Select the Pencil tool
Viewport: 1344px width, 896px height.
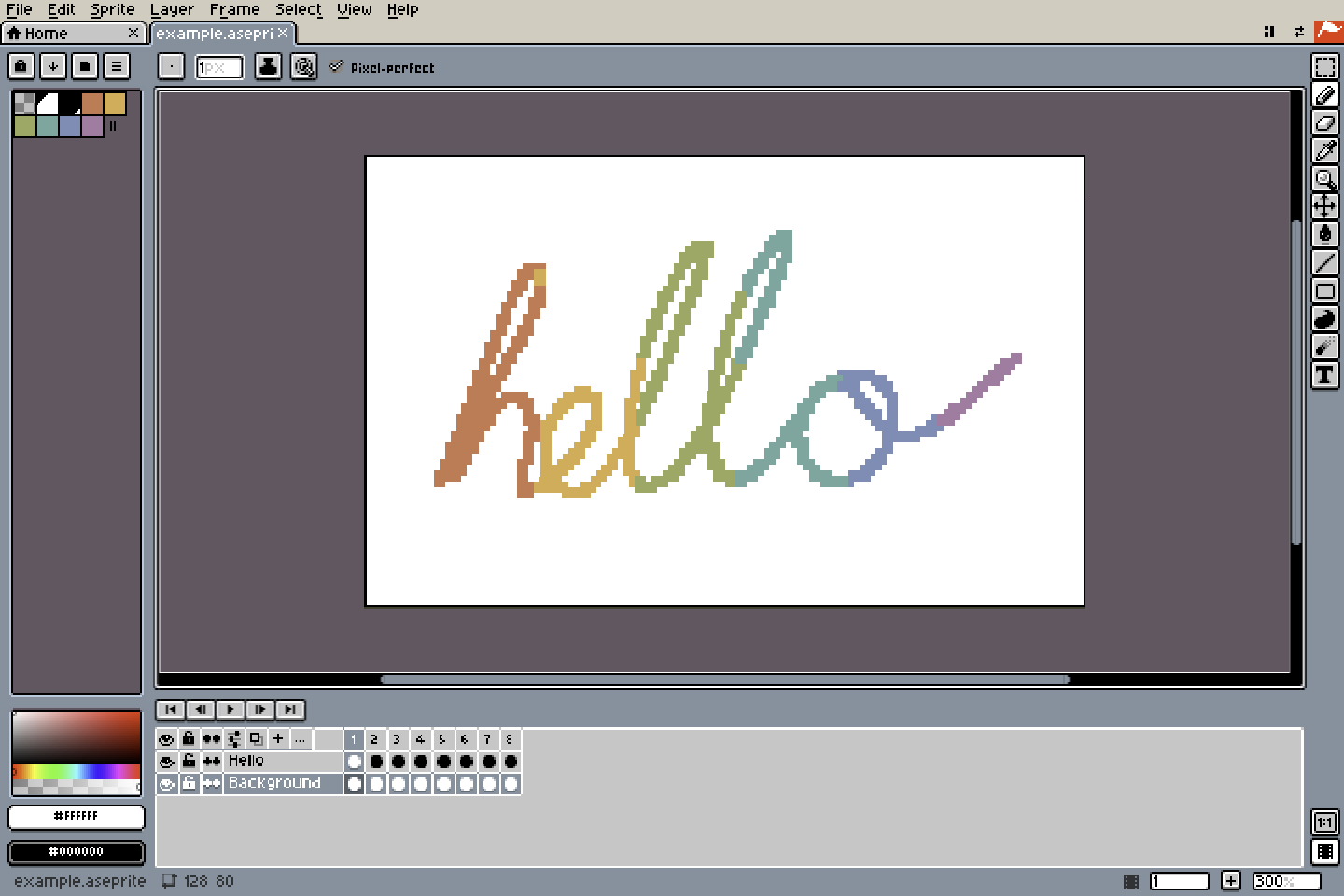tap(1324, 95)
